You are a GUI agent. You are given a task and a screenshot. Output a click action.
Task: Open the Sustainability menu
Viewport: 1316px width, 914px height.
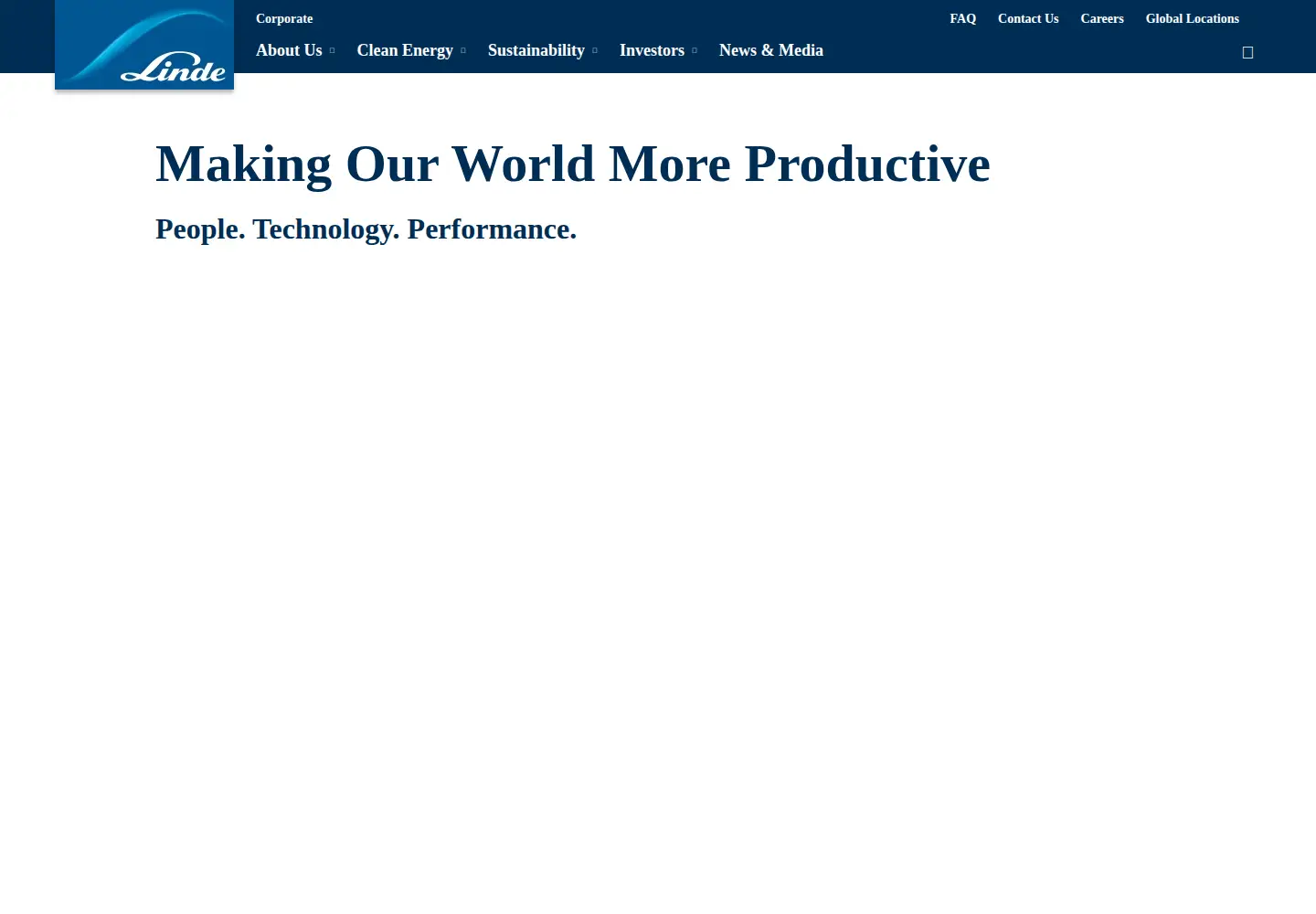[x=536, y=50]
